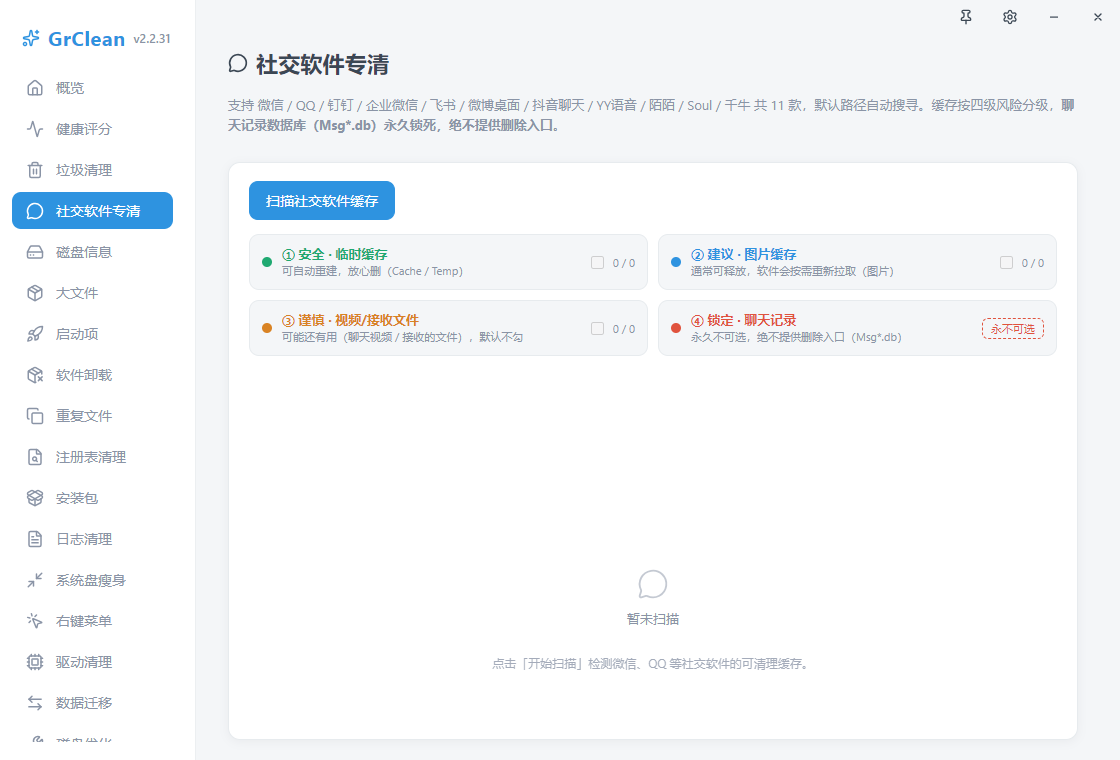Go to the 右键菜单 page
This screenshot has width=1120, height=760.
click(x=92, y=621)
